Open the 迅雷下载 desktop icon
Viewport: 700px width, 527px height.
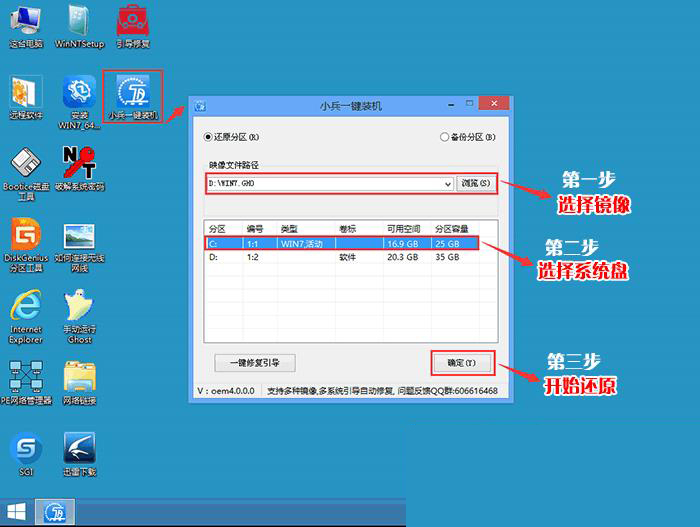coord(79,455)
